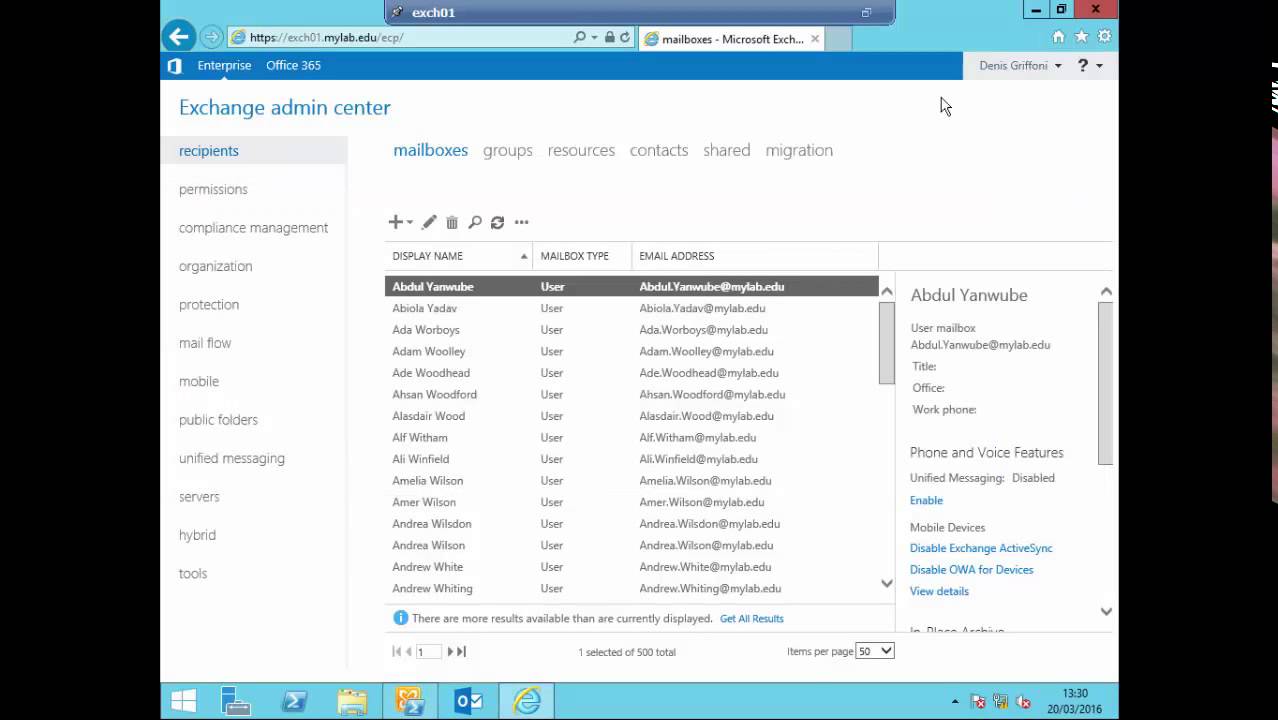Click the Office logo in the header
Screen dimensions: 1278x720
pos(175,66)
